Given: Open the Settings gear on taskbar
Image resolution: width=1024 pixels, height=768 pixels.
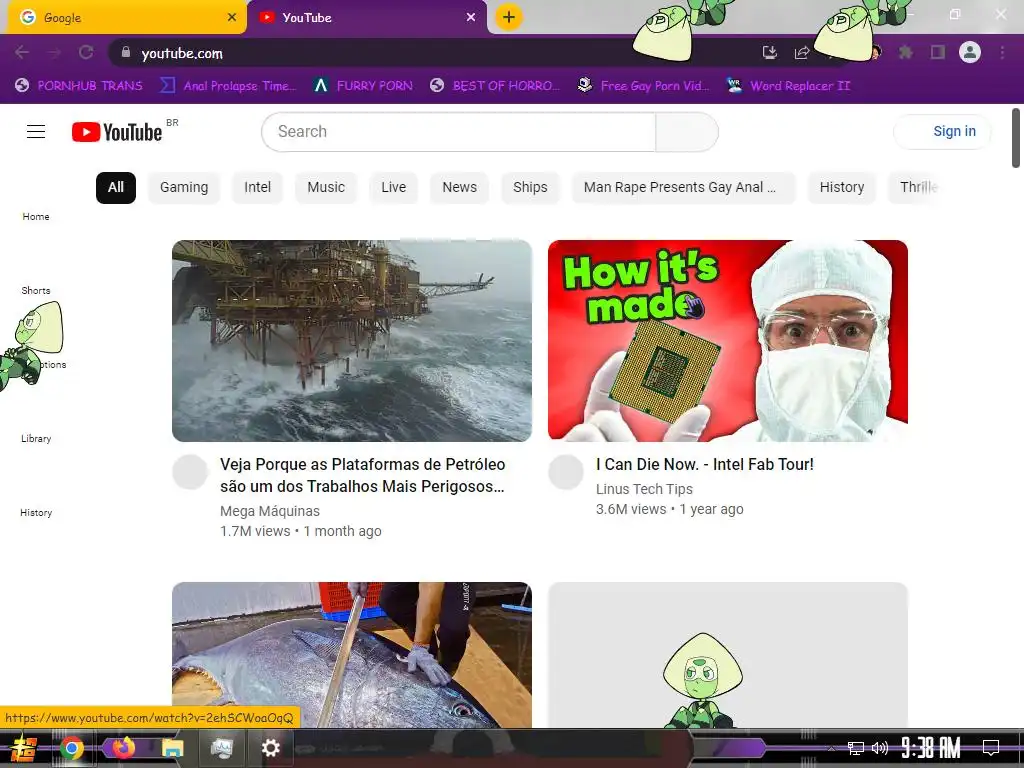Looking at the screenshot, I should pyautogui.click(x=270, y=748).
